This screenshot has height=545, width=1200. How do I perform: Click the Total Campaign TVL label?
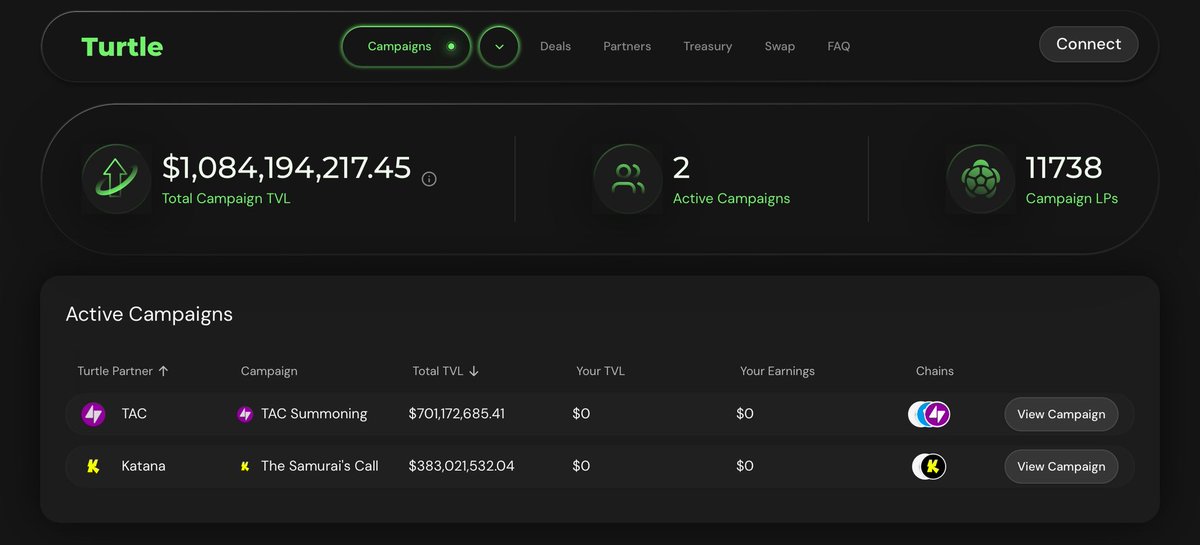(226, 199)
